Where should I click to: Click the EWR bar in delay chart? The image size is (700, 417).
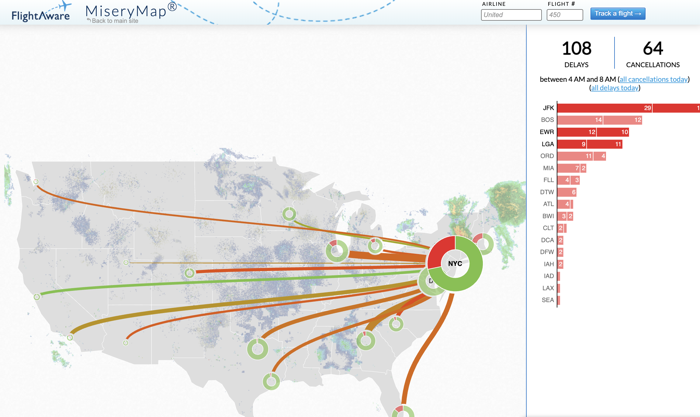click(593, 132)
